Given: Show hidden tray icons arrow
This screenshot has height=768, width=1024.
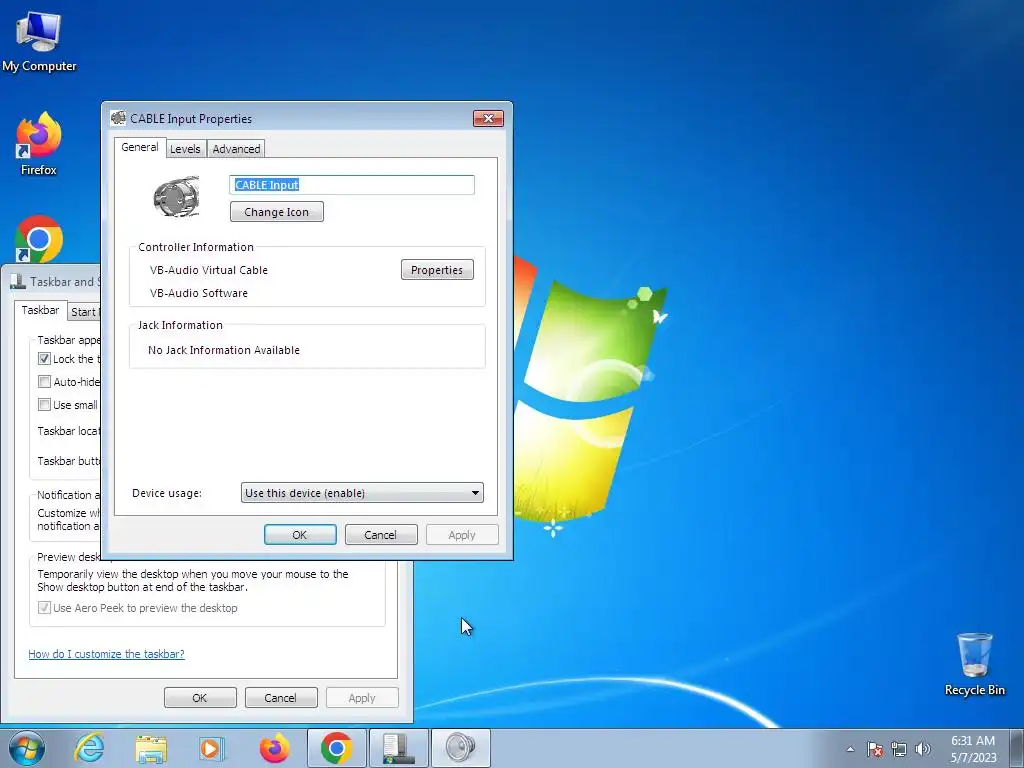Looking at the screenshot, I should coord(850,749).
